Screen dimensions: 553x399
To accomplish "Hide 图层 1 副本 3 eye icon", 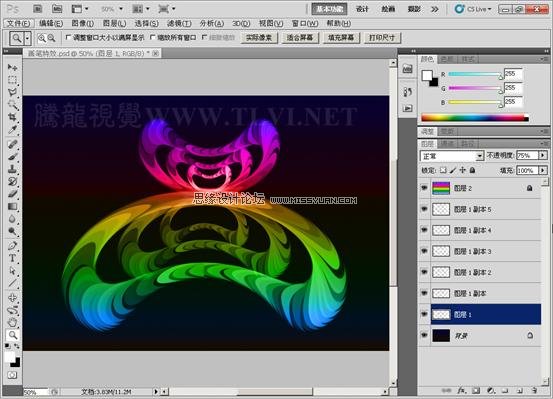I will [424, 251].
